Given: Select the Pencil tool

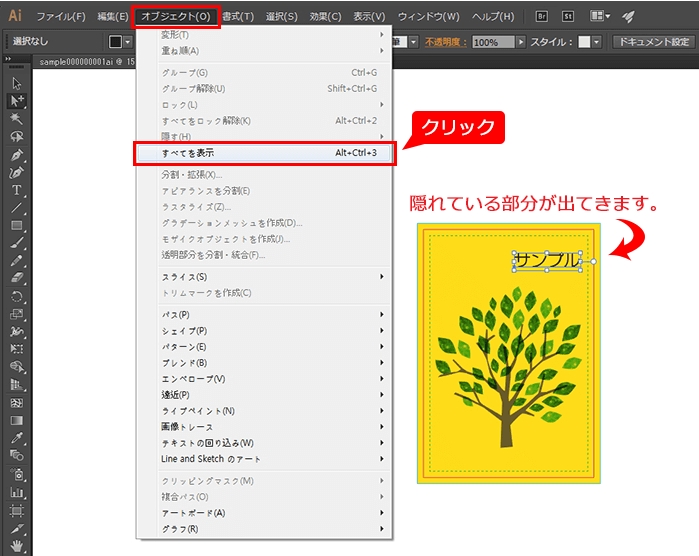Looking at the screenshot, I should pos(16,261).
